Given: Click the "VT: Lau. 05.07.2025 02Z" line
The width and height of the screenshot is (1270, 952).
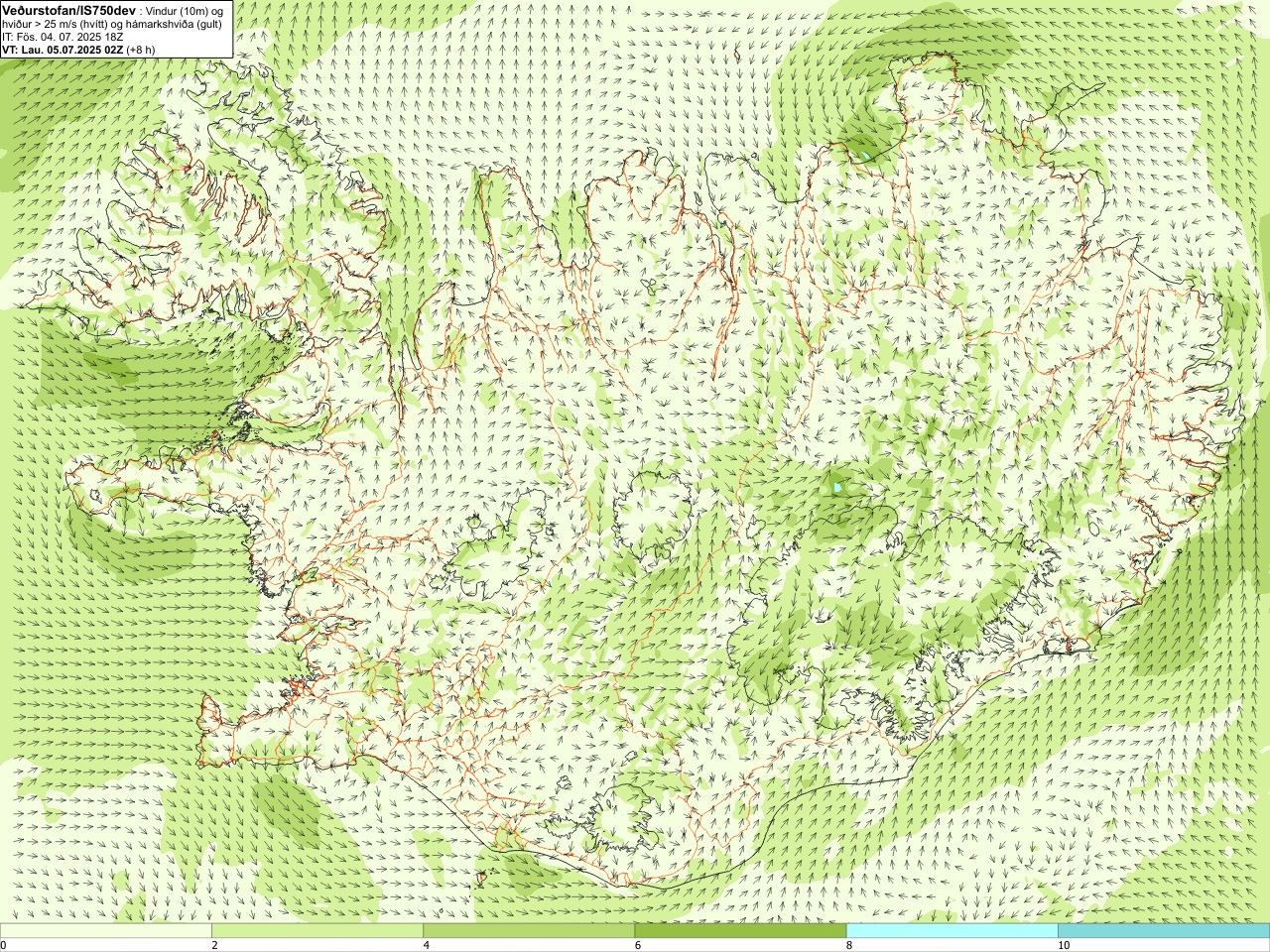Looking at the screenshot, I should pyautogui.click(x=63, y=49).
